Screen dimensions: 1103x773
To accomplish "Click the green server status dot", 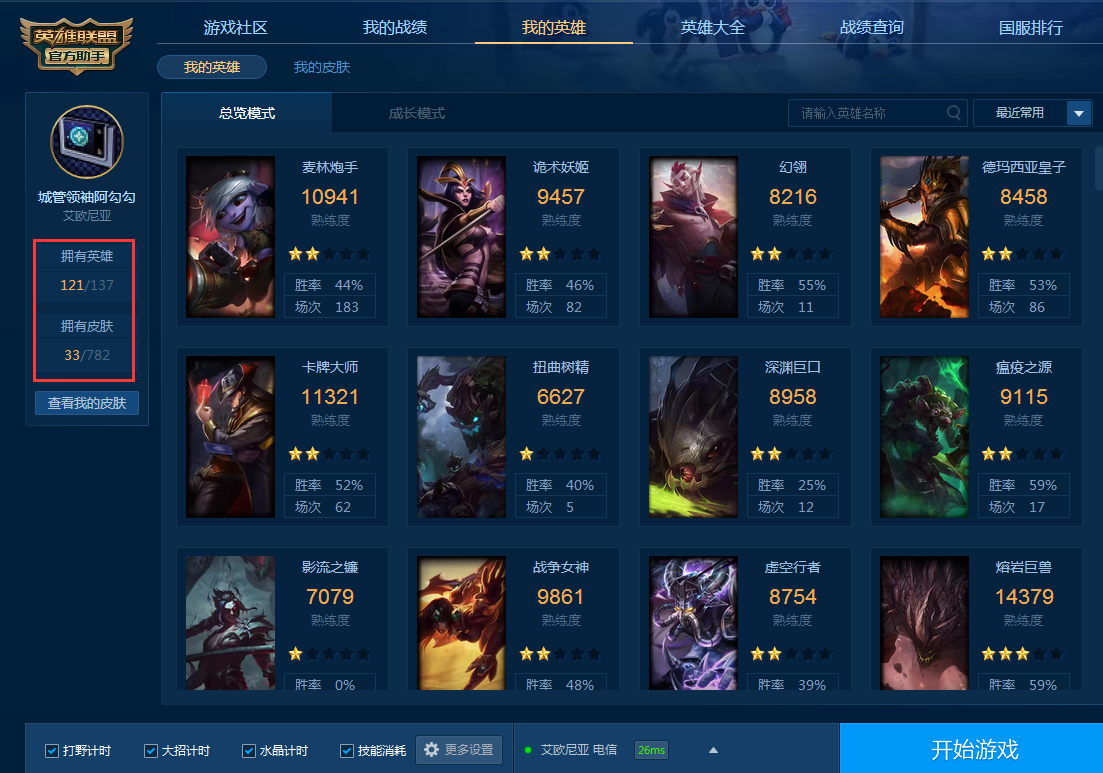I will click(x=528, y=750).
